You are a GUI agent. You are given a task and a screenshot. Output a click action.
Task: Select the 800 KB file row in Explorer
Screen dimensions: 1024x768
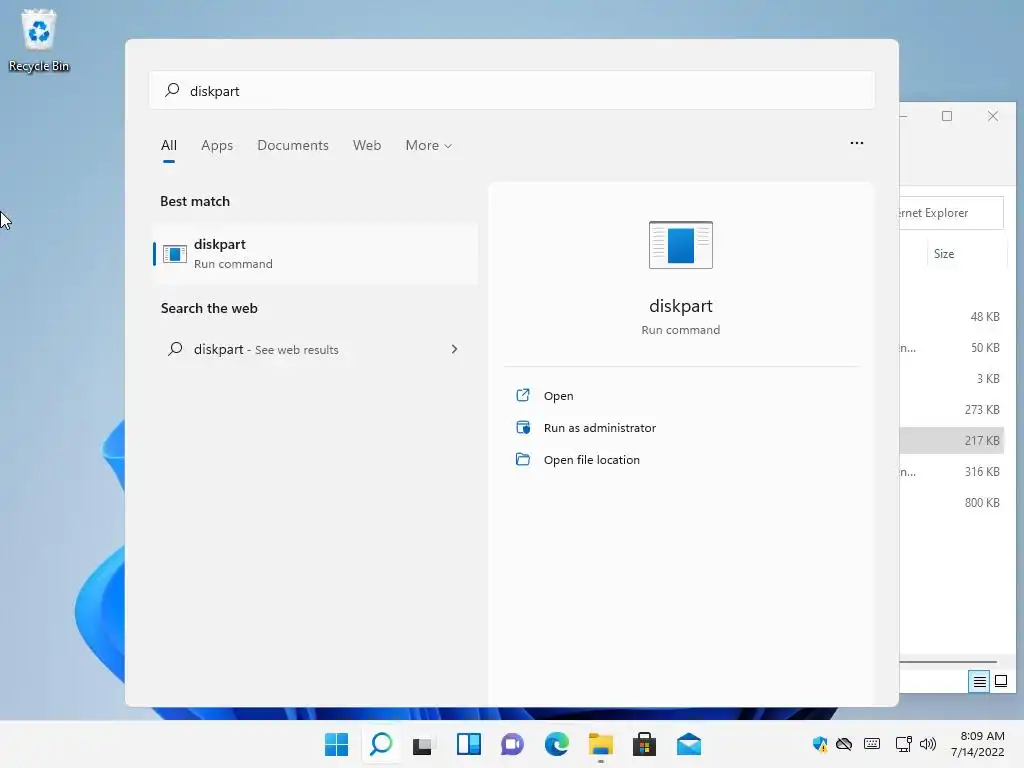[951, 502]
